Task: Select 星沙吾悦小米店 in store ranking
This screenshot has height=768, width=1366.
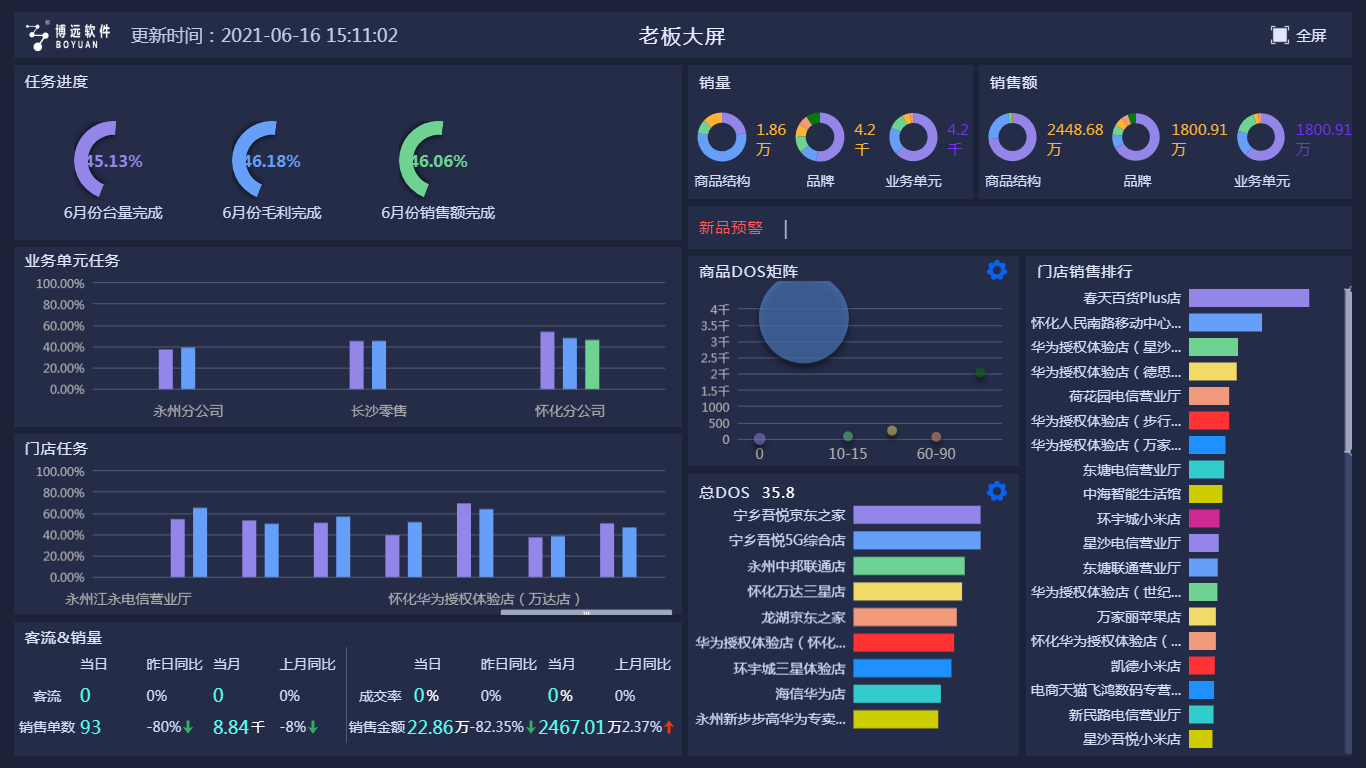Action: click(1131, 739)
